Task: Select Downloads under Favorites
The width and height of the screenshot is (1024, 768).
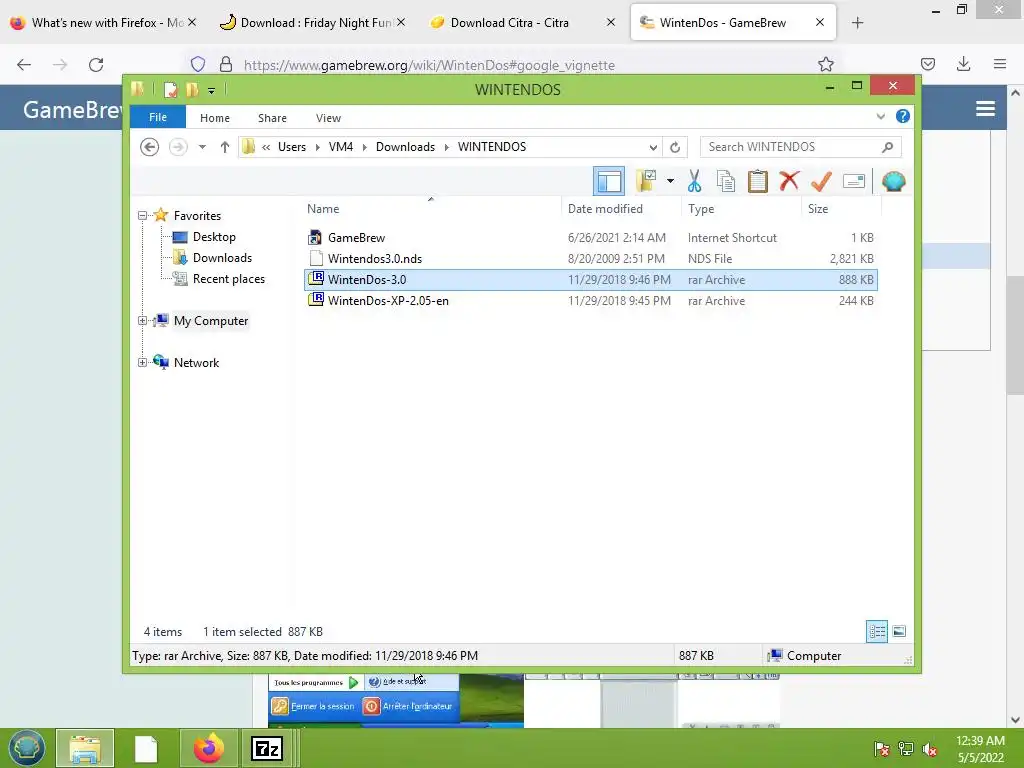Action: tap(222, 258)
